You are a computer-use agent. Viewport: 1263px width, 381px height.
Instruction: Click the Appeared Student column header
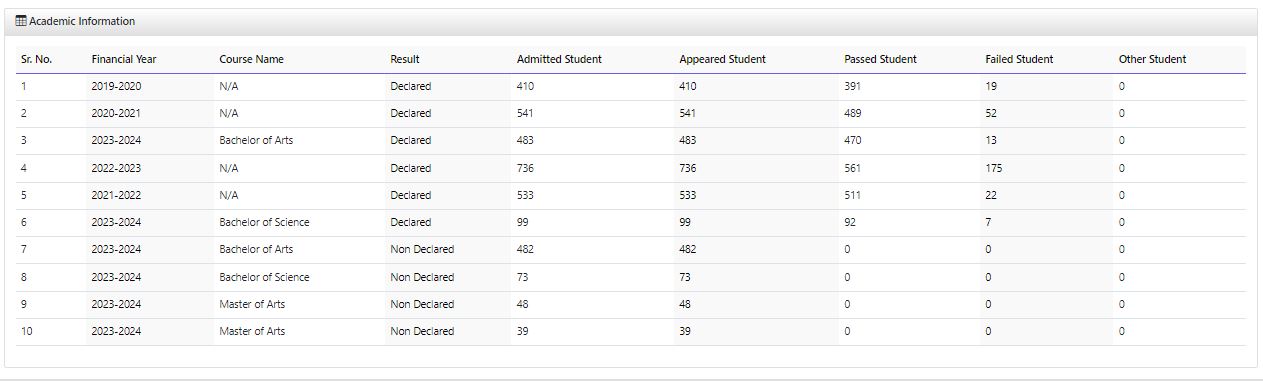pyautogui.click(x=722, y=59)
